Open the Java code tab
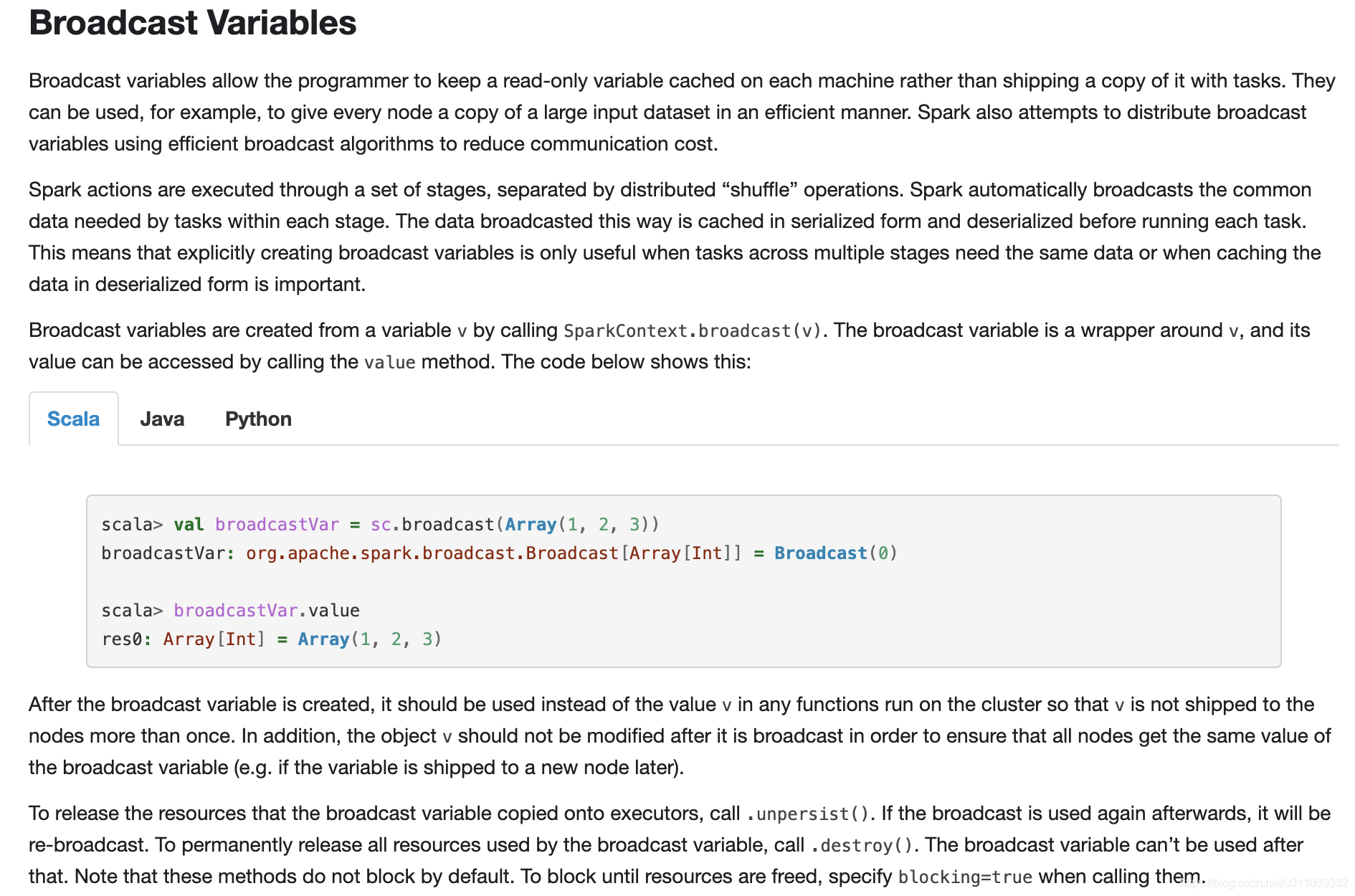 [162, 419]
